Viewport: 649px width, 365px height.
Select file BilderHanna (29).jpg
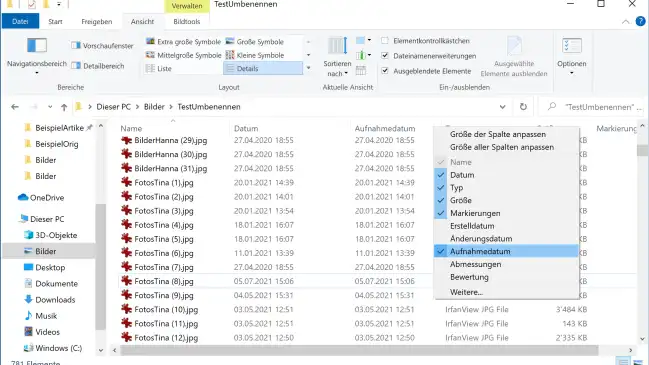(x=170, y=140)
